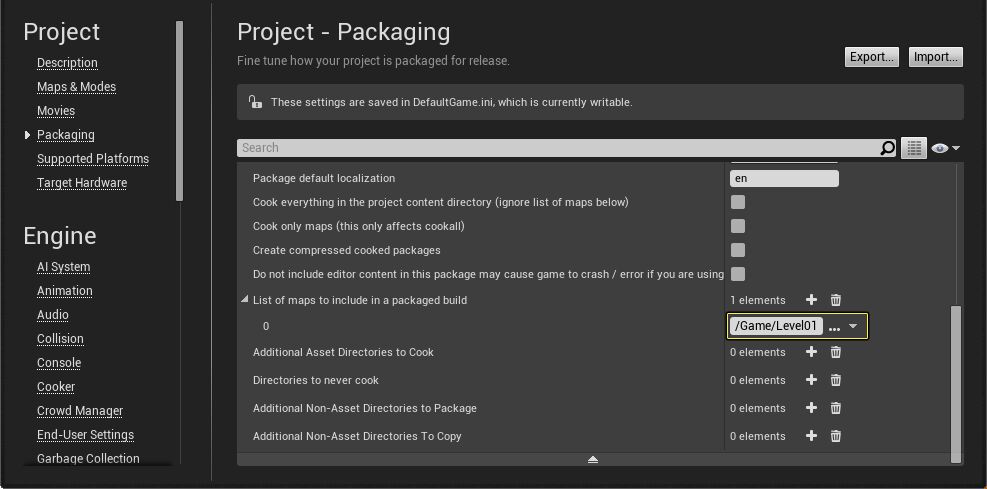Viewport: 987px width, 489px height.
Task: Remove all Additional Non-Asset Directories To Copy
Action: click(x=836, y=436)
